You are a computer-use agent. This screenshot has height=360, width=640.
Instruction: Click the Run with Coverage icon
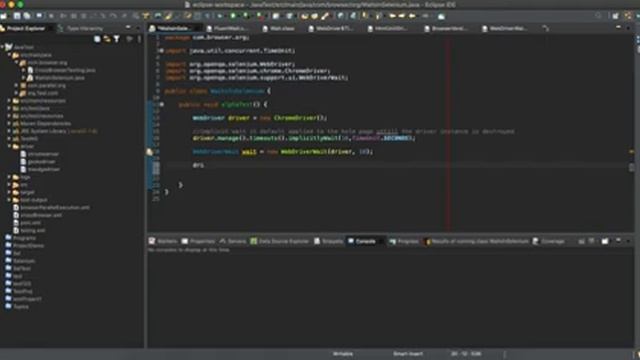coord(247,16)
